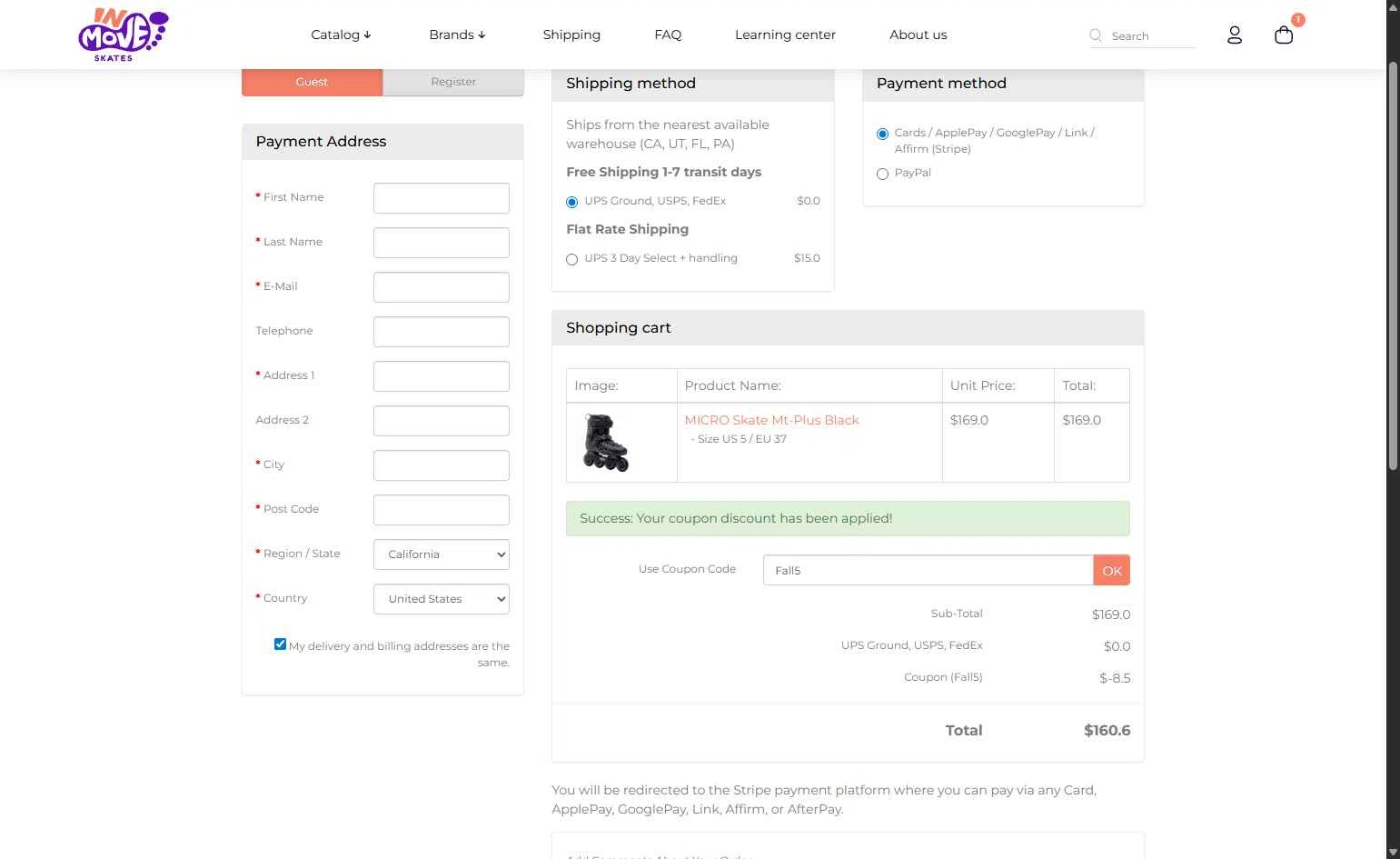Go to Learning center
The image size is (1400, 859).
pyautogui.click(x=785, y=35)
